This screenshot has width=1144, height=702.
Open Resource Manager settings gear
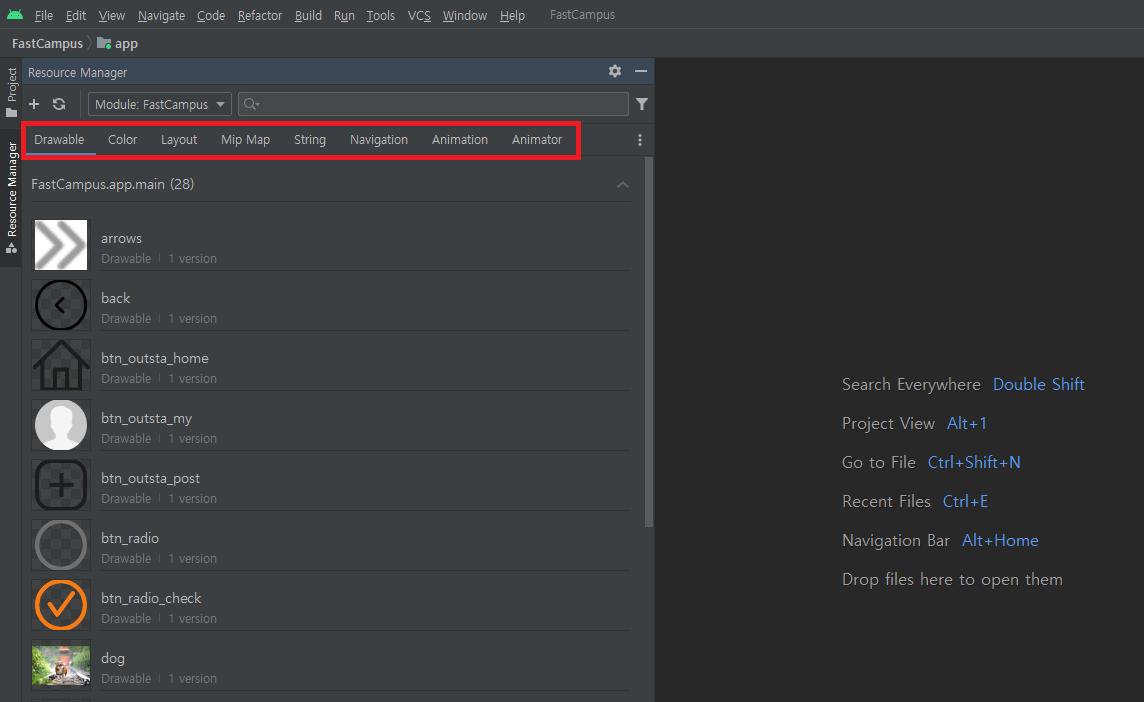(x=615, y=72)
